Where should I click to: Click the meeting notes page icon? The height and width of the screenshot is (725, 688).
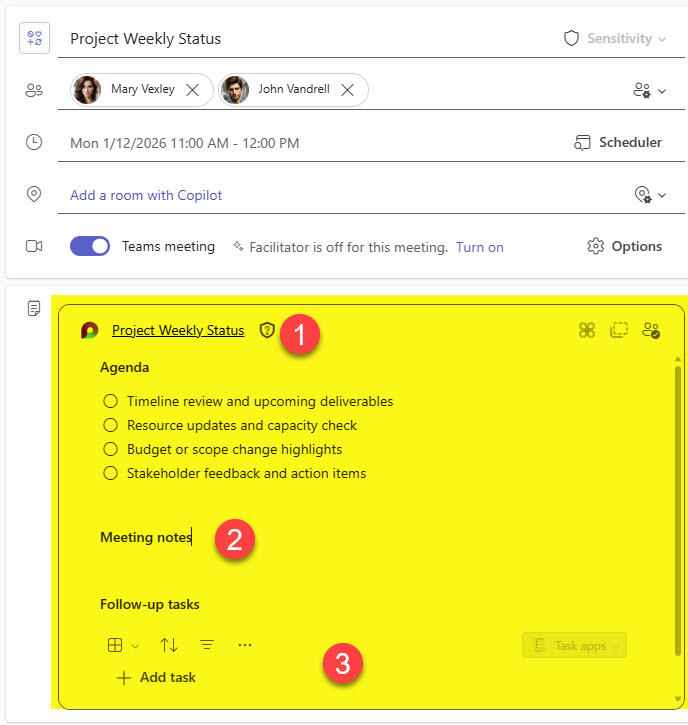[x=34, y=308]
